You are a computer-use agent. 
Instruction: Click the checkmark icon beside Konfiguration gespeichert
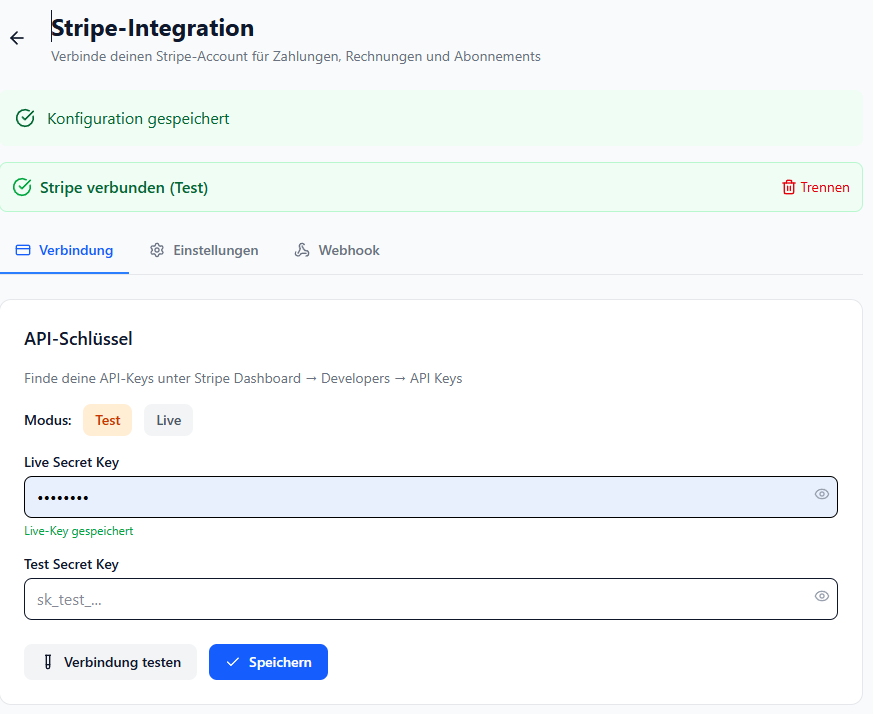[25, 118]
